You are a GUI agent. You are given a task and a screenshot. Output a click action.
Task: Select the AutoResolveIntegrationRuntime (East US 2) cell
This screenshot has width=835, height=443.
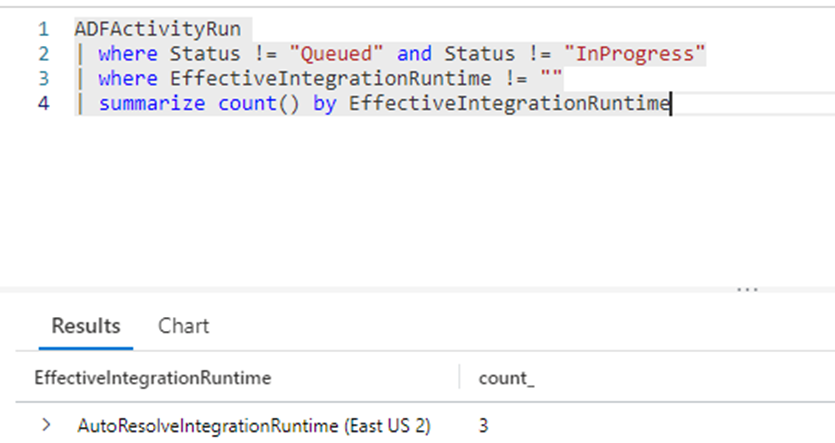pyautogui.click(x=254, y=425)
